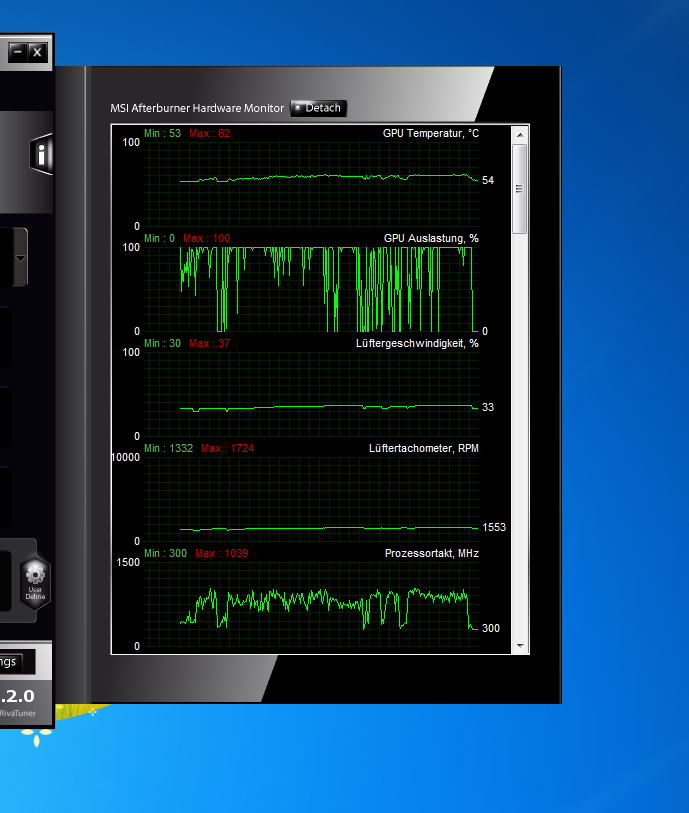Click the current value 1553 RPM

(494, 527)
